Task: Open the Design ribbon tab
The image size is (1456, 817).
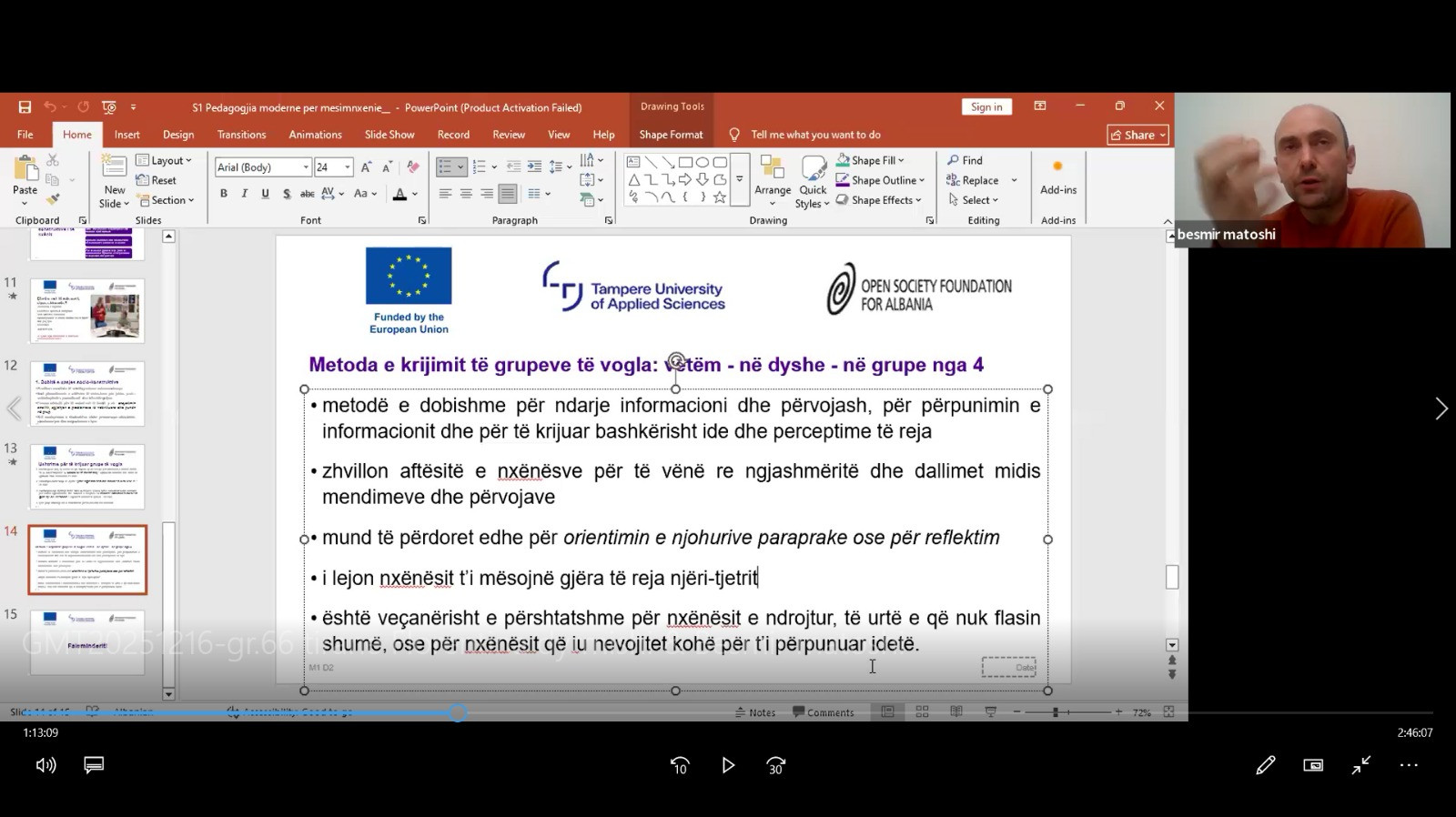Action: click(178, 135)
